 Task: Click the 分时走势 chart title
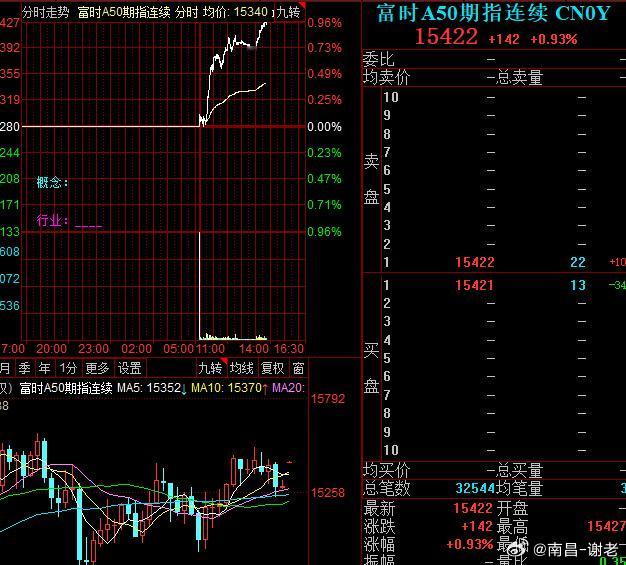(x=46, y=12)
